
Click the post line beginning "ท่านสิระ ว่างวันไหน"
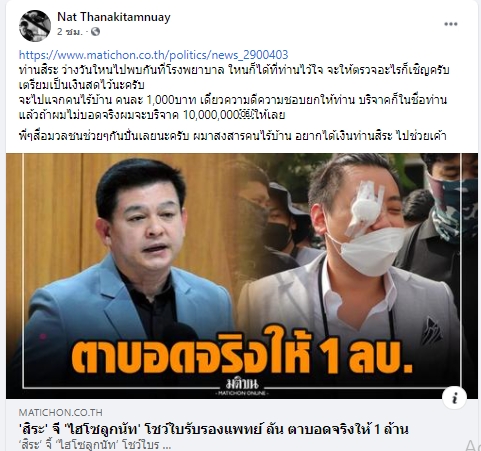234,70
